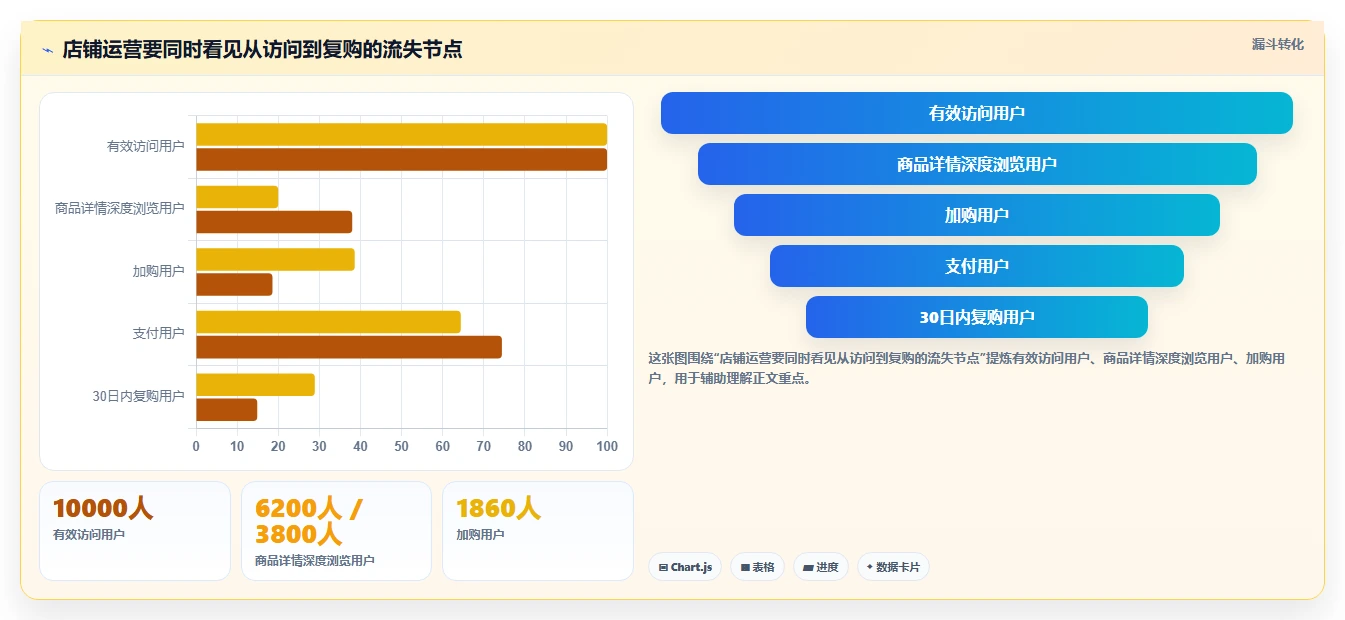The image size is (1345, 620).
Task: Click the yellow bar for 有效访问用户
Action: (401, 134)
